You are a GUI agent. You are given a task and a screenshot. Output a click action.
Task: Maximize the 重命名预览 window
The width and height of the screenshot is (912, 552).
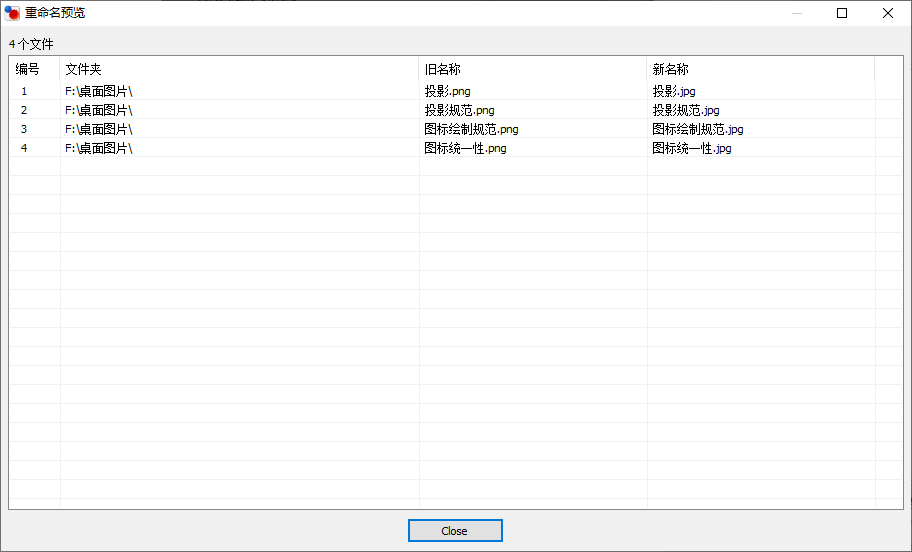842,13
